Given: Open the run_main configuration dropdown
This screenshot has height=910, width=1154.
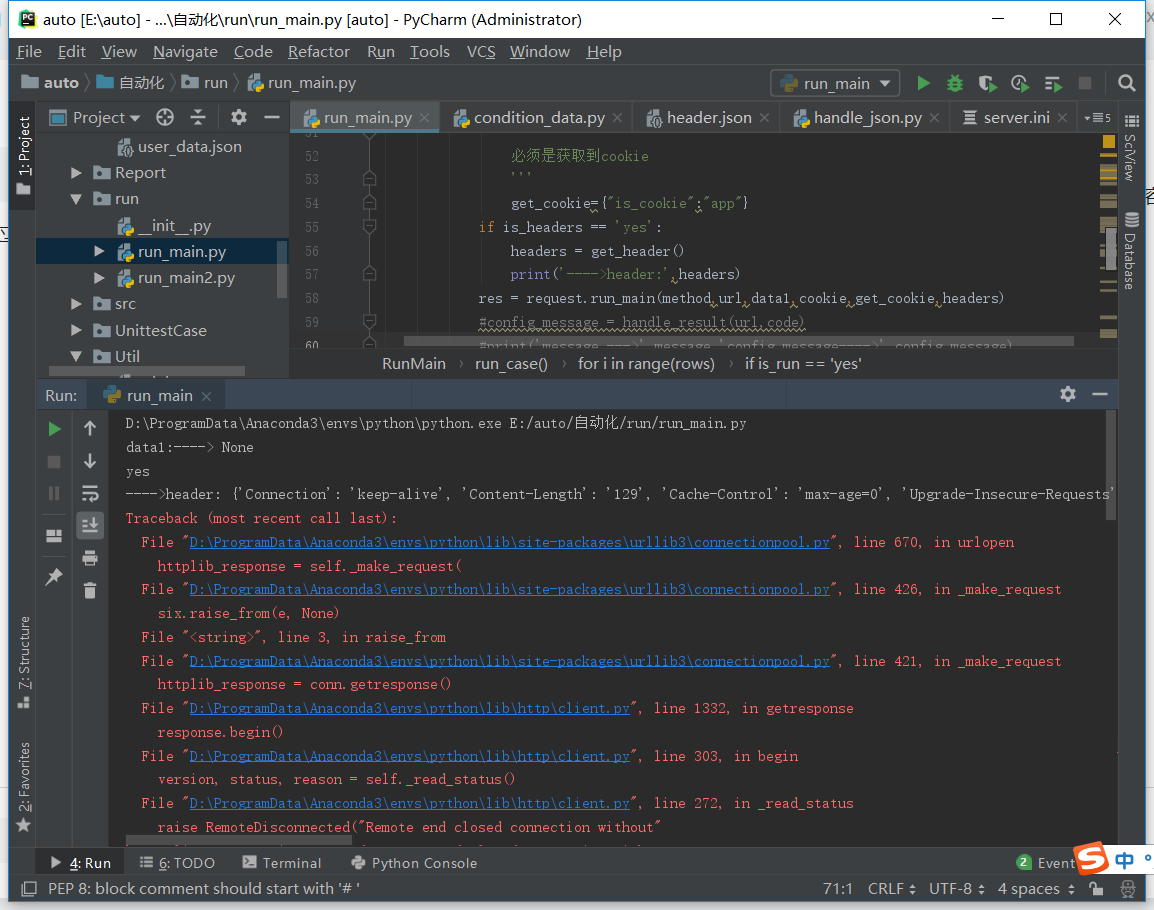Looking at the screenshot, I should click(835, 83).
